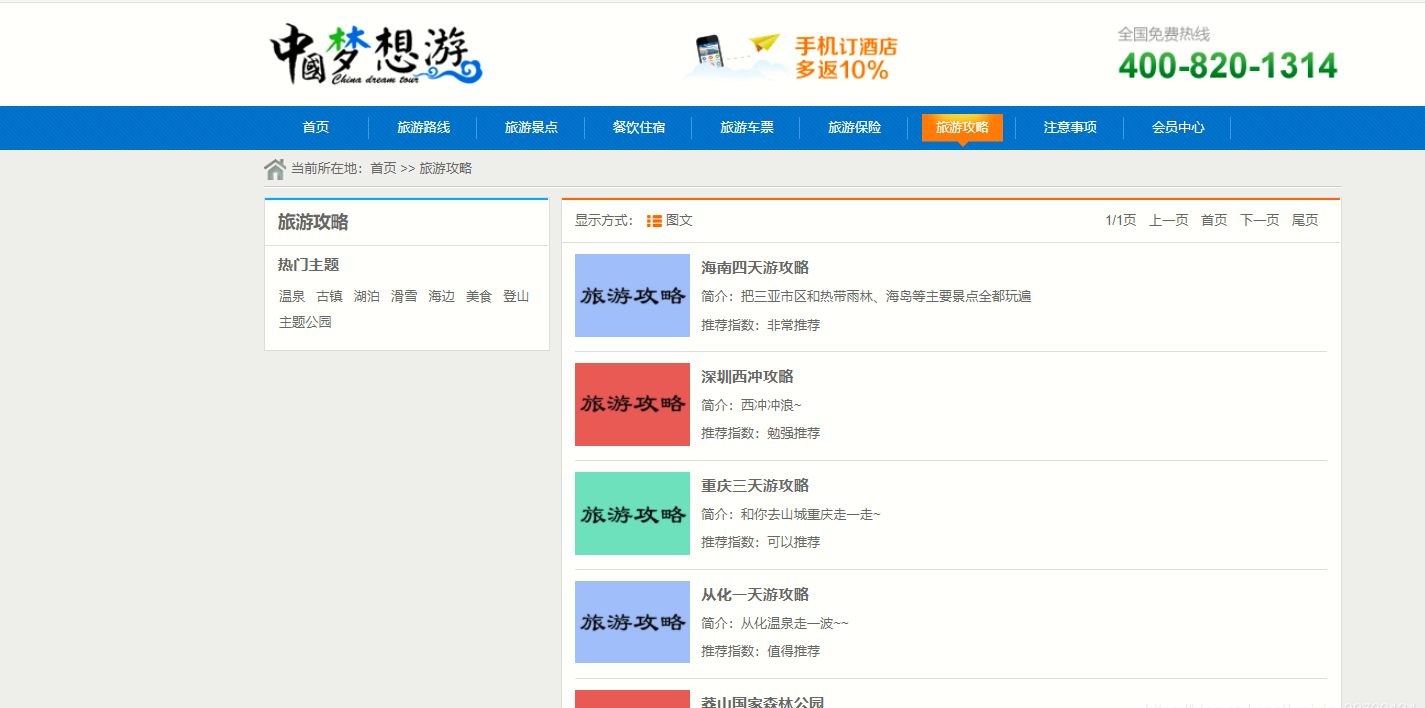
Task: Switch display mode to 图文
Action: (x=679, y=221)
